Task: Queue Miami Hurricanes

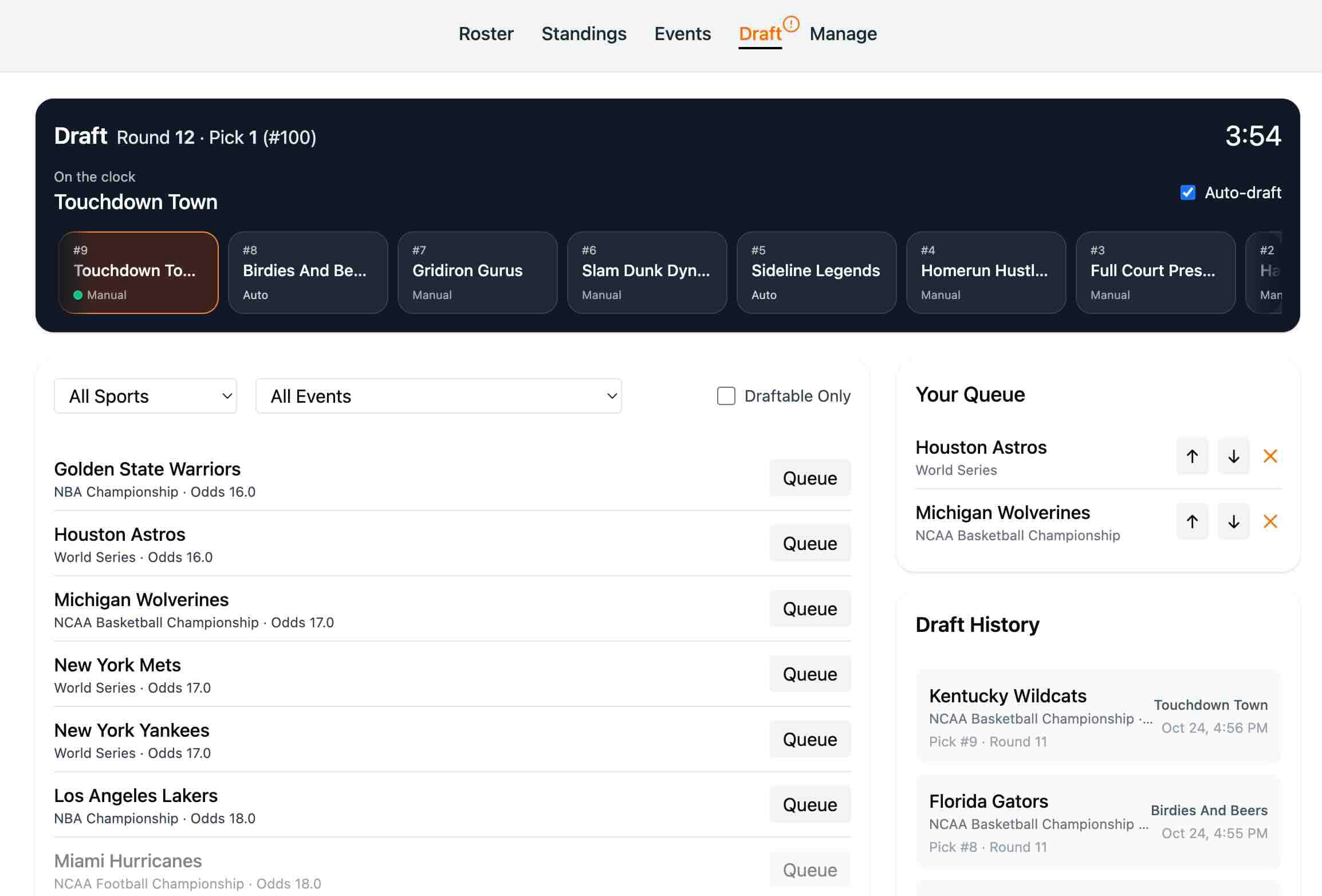Action: pos(810,870)
